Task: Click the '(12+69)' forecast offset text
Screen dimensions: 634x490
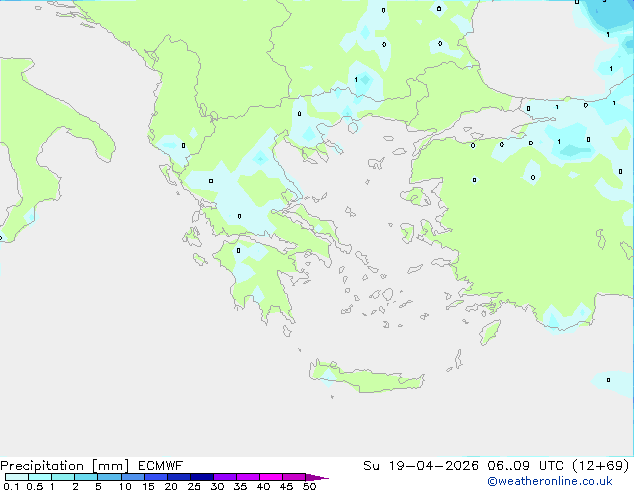Action: point(601,466)
